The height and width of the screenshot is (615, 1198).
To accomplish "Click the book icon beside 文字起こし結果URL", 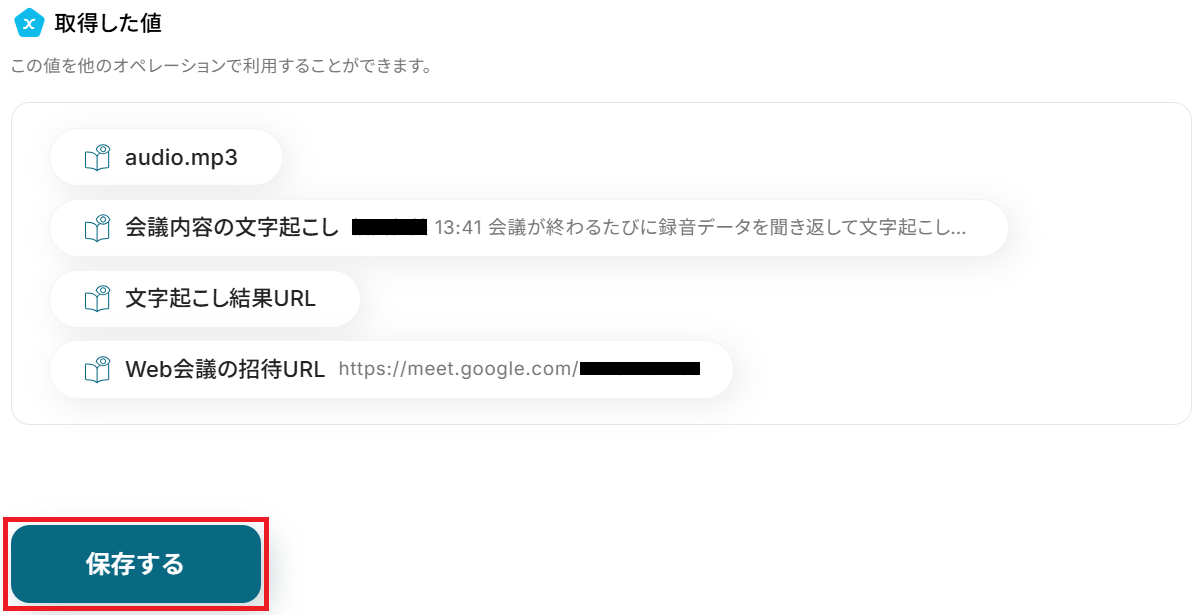I will click(x=97, y=299).
